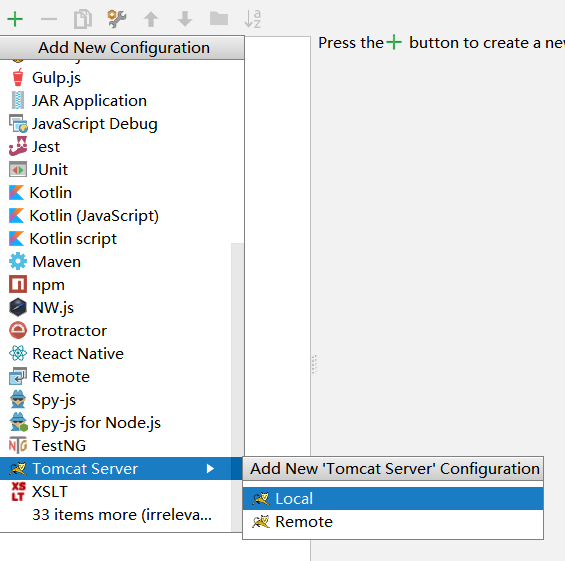Image resolution: width=565 pixels, height=561 pixels.
Task: Click the Move Up arrow icon
Action: [x=151, y=19]
